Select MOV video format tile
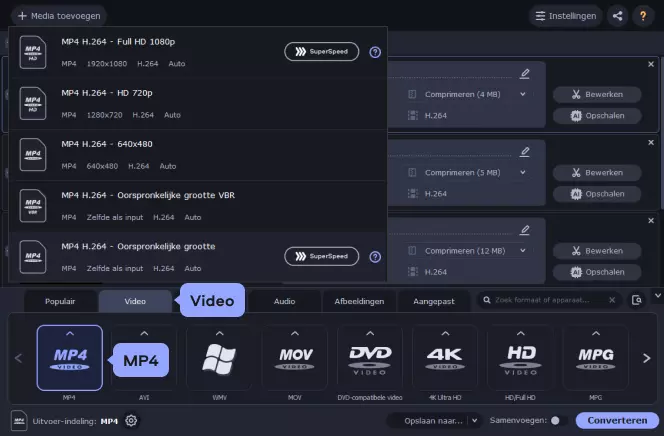This screenshot has width=664, height=436. (295, 358)
